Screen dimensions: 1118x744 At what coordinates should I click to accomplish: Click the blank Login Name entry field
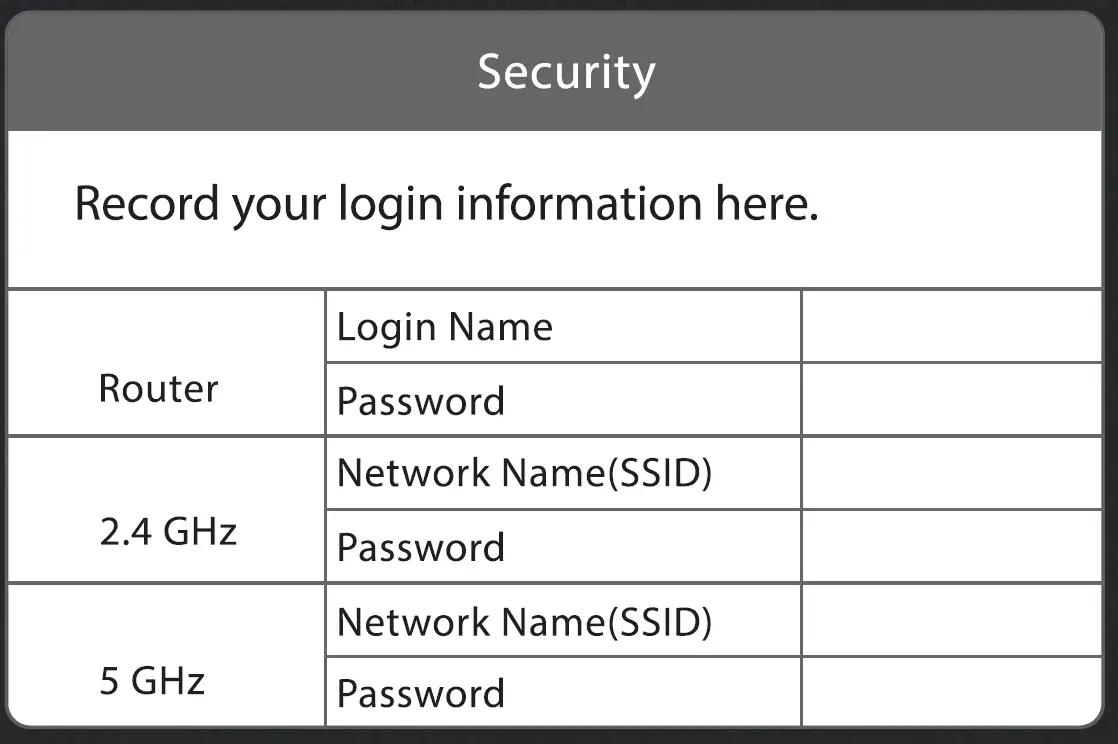pyautogui.click(x=951, y=327)
